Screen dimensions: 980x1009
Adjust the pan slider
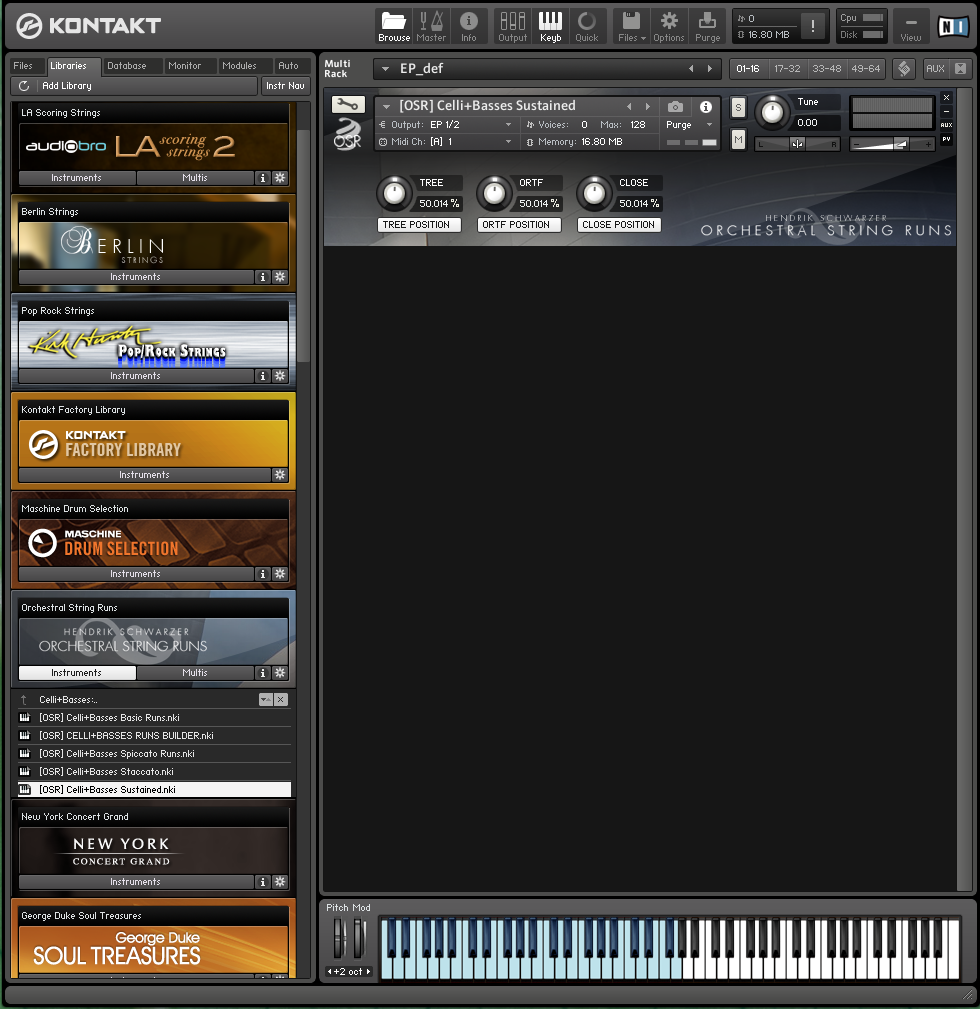[x=797, y=145]
